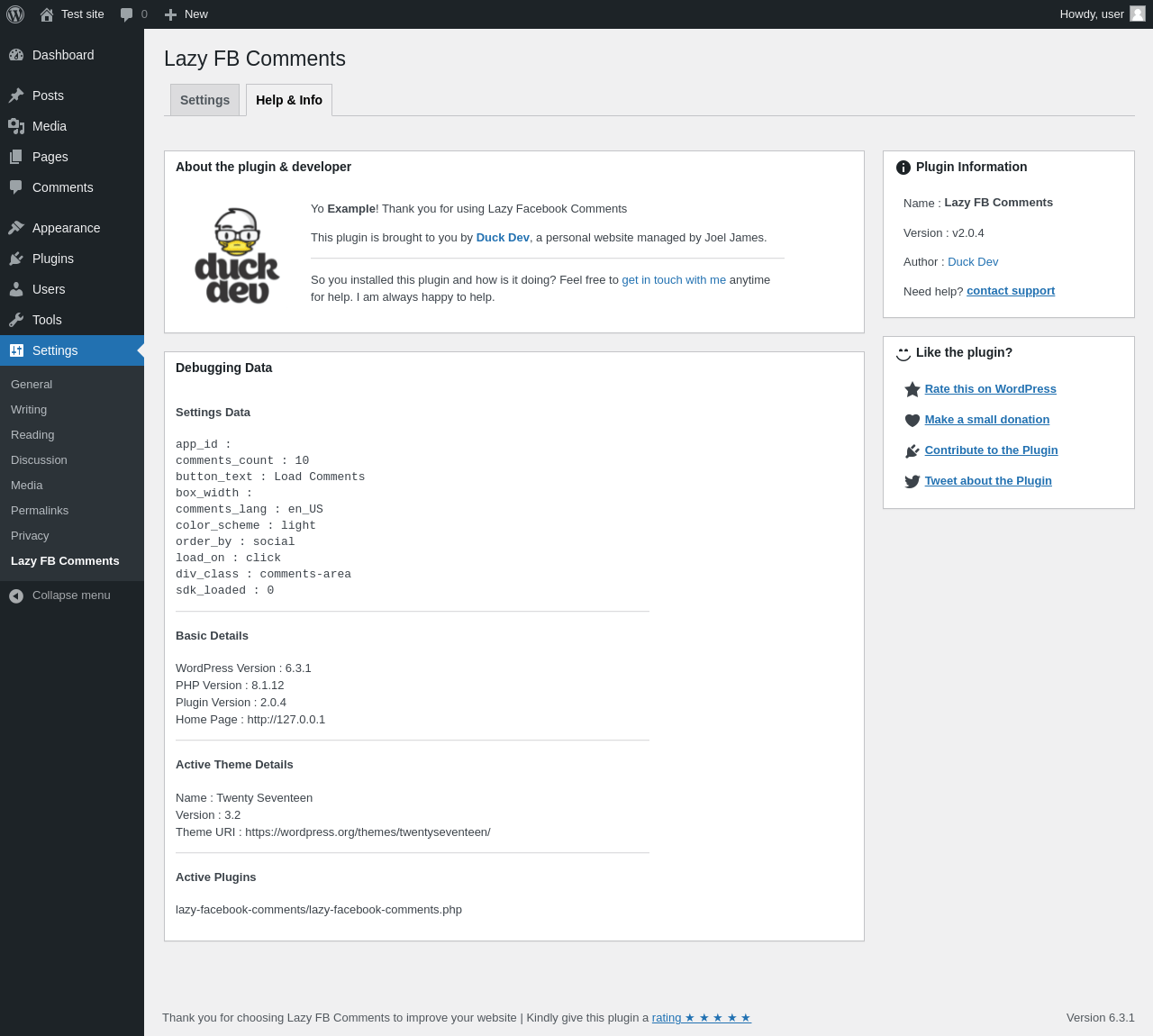Click the Debugging Data heading
Image resolution: width=1153 pixels, height=1036 pixels.
click(223, 368)
